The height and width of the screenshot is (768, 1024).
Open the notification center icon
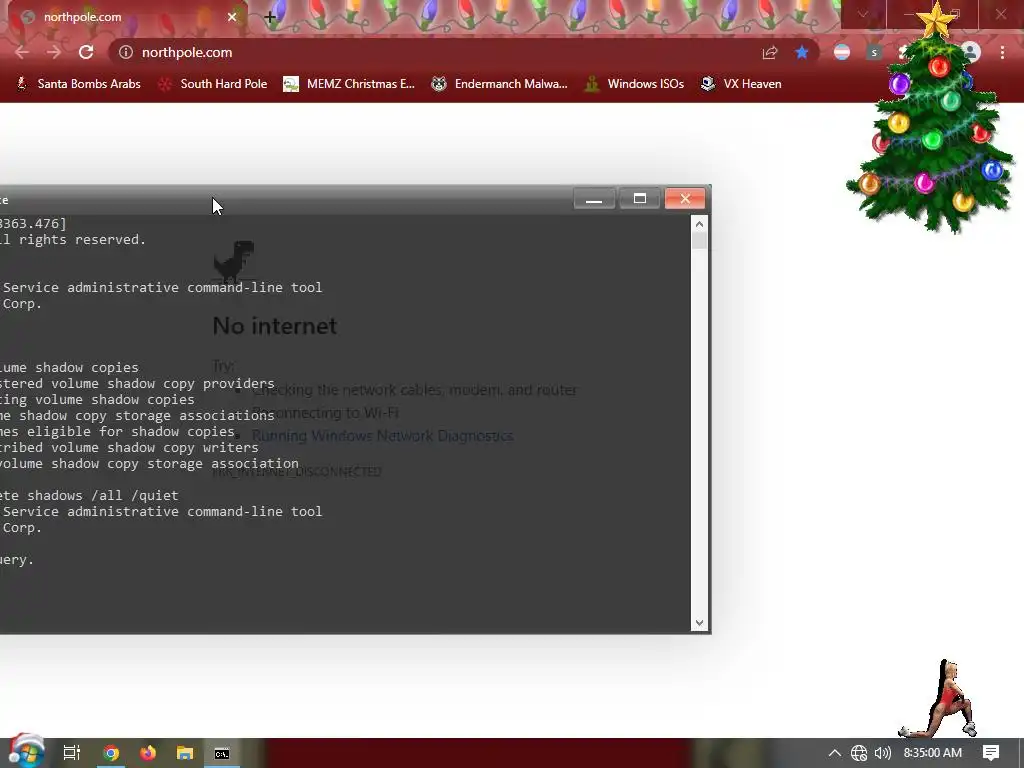(991, 753)
